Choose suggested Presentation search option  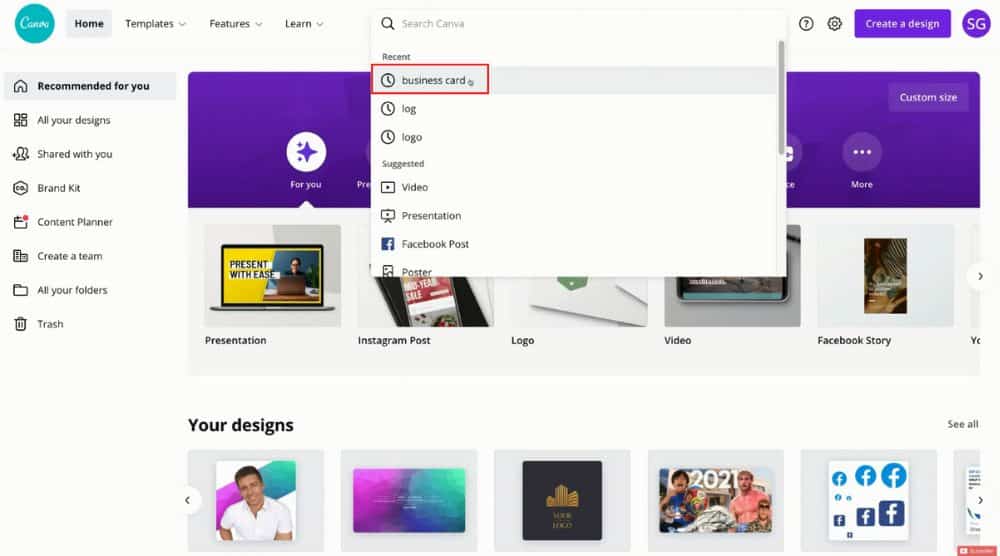(x=574, y=216)
